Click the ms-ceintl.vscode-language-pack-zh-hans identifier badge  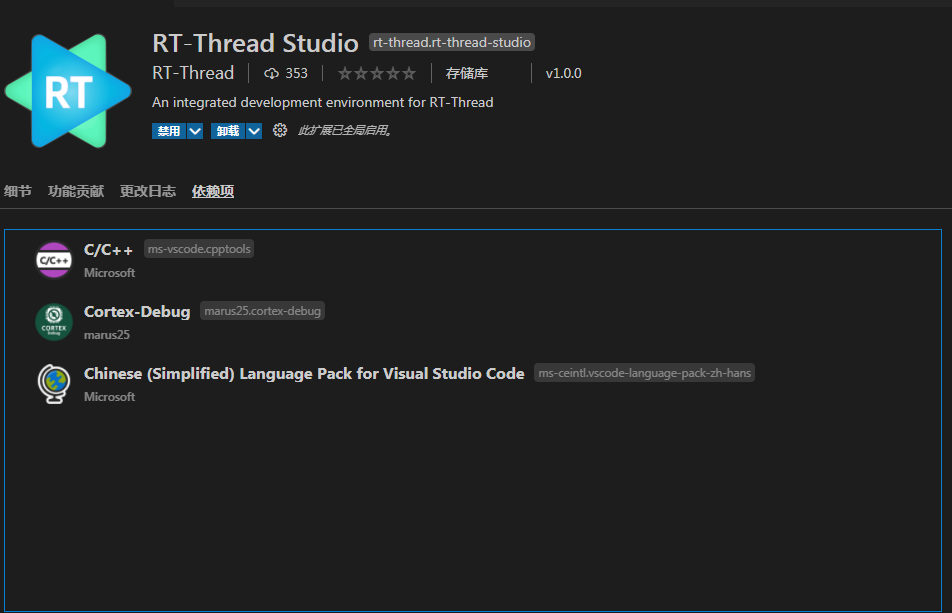[644, 373]
